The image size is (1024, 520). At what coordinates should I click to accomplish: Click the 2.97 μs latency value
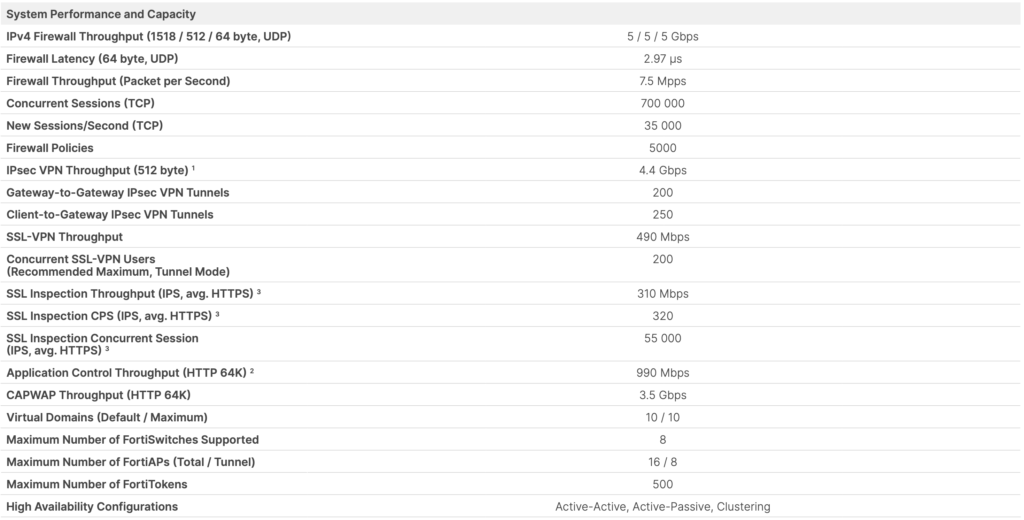(x=663, y=59)
